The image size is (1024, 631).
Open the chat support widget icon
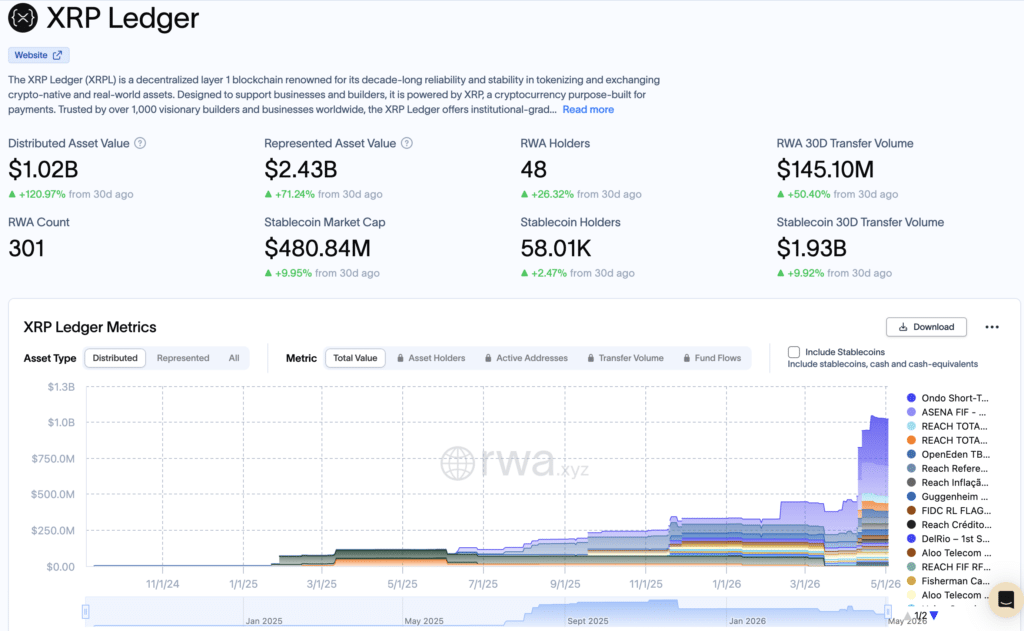click(x=1006, y=599)
